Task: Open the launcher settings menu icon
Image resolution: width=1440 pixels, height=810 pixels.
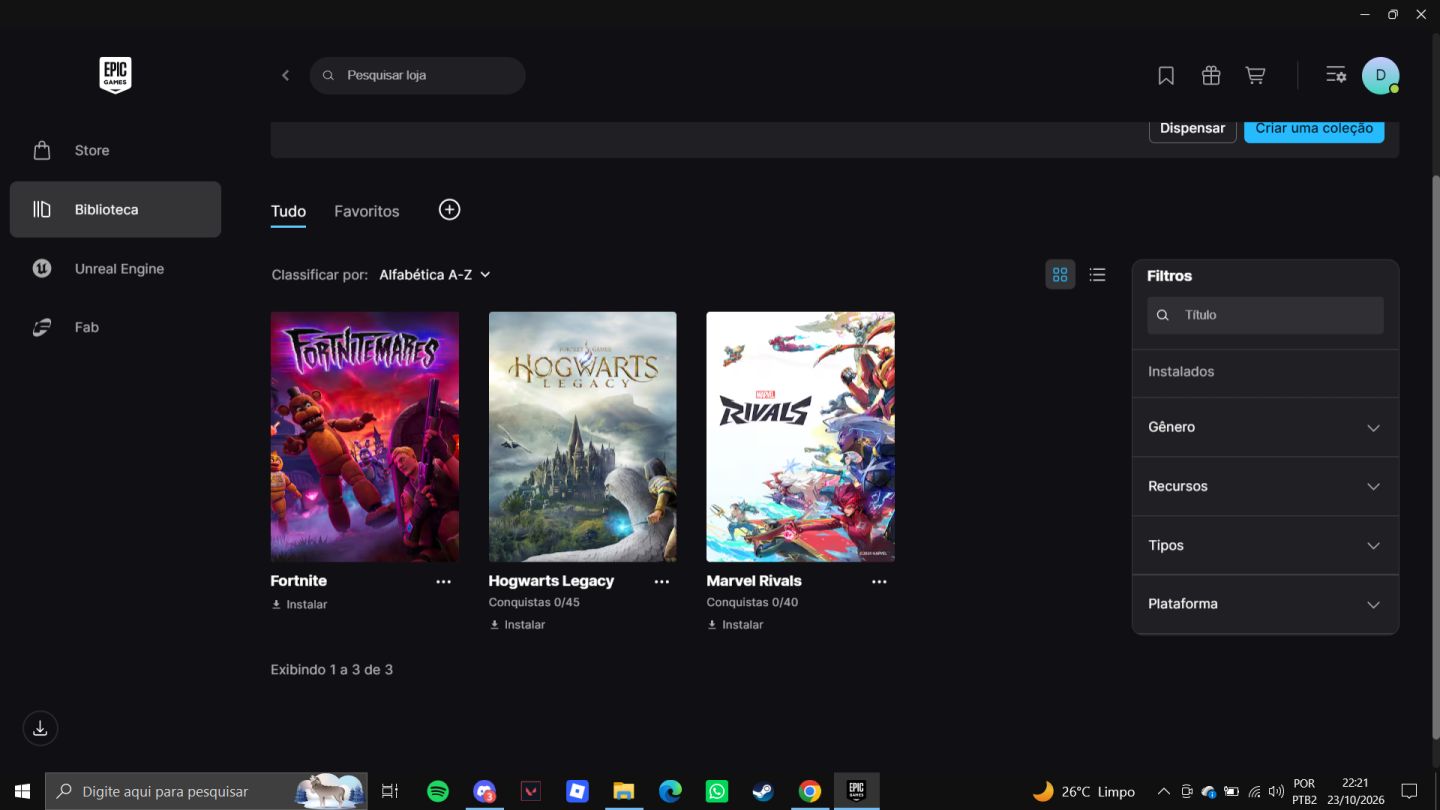Action: [x=1336, y=75]
